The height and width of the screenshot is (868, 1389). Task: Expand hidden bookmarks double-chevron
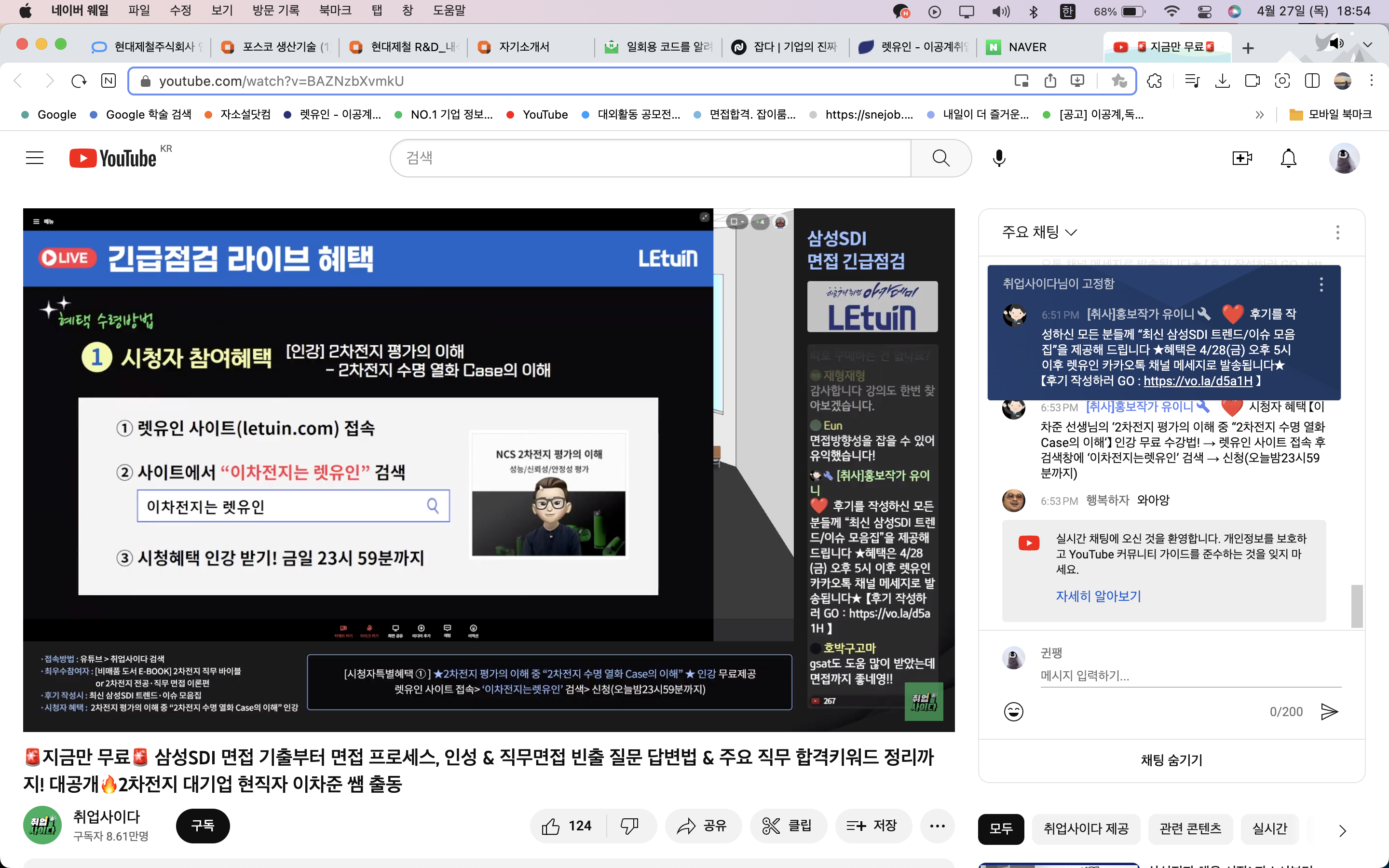tap(1259, 115)
